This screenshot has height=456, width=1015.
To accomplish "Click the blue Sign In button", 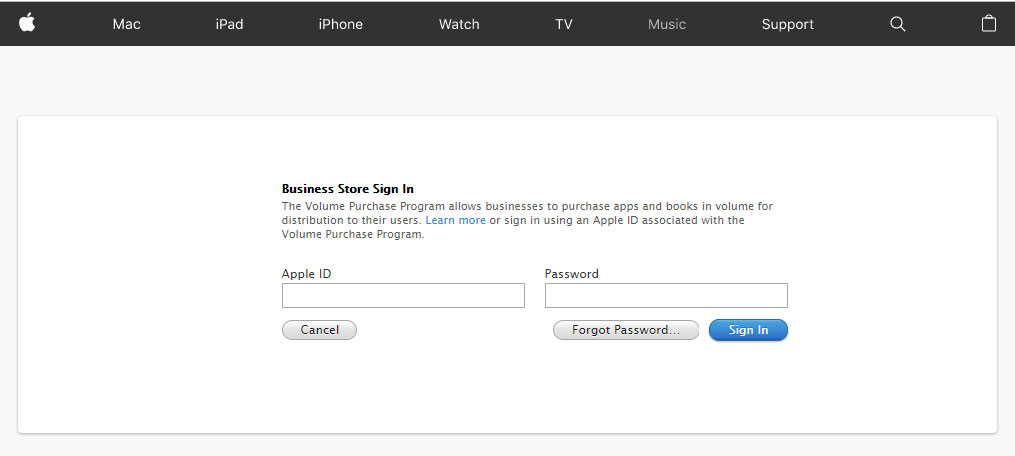I will tap(748, 330).
